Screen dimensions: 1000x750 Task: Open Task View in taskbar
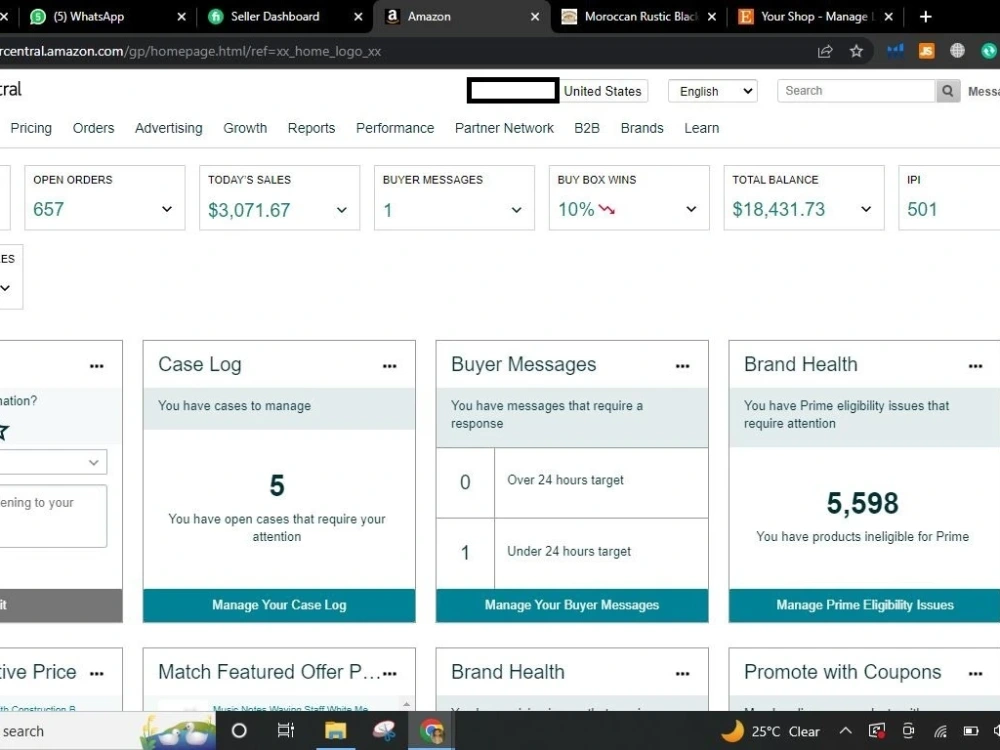tap(286, 730)
